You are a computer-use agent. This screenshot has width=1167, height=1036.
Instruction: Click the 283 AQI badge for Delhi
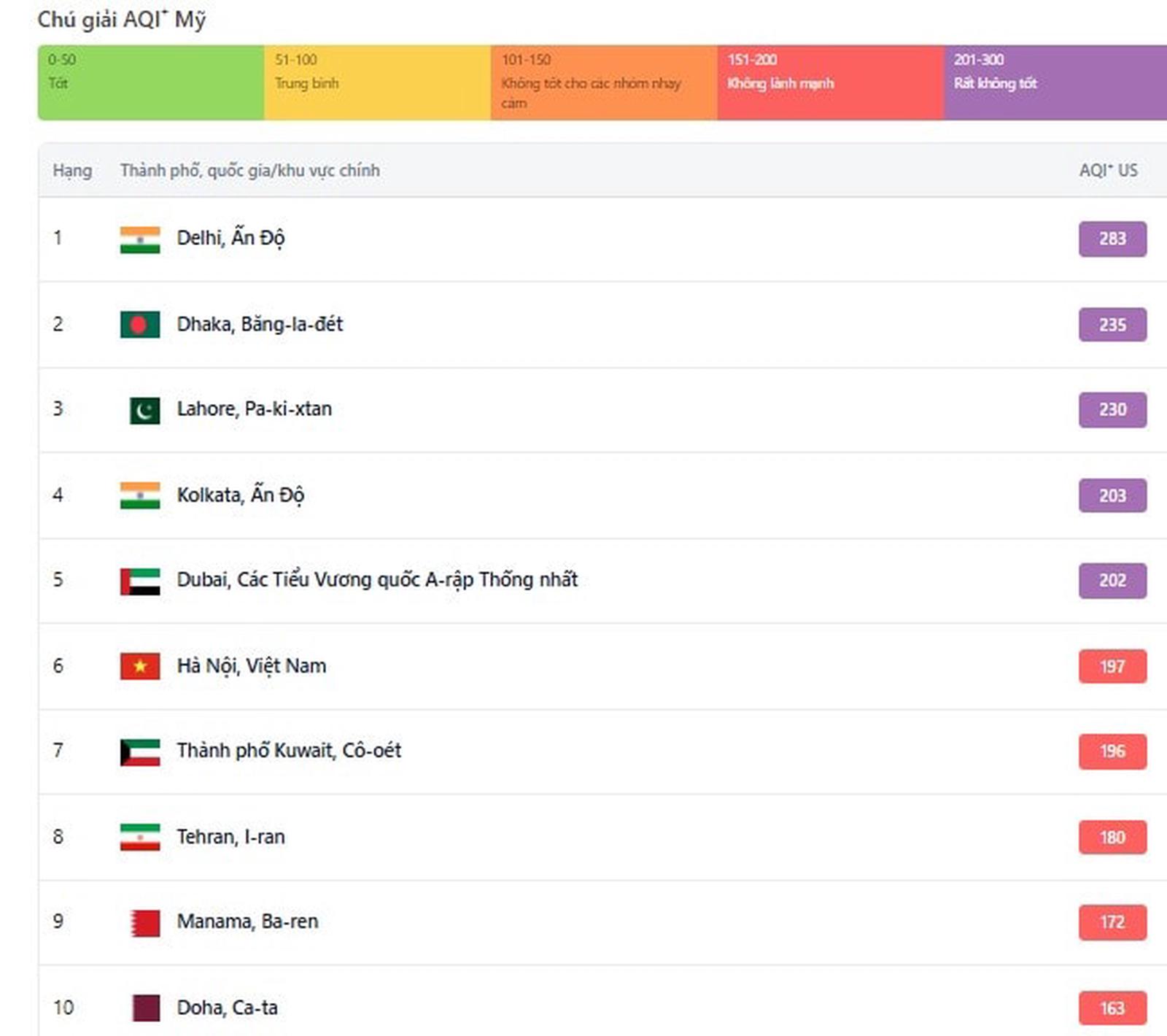[x=1112, y=239]
